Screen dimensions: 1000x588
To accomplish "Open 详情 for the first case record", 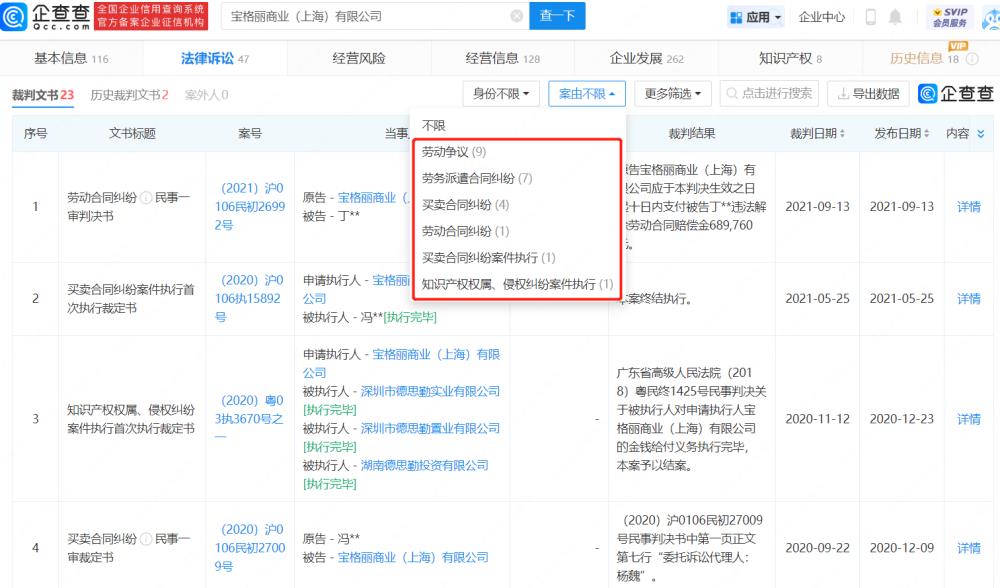I will 967,207.
